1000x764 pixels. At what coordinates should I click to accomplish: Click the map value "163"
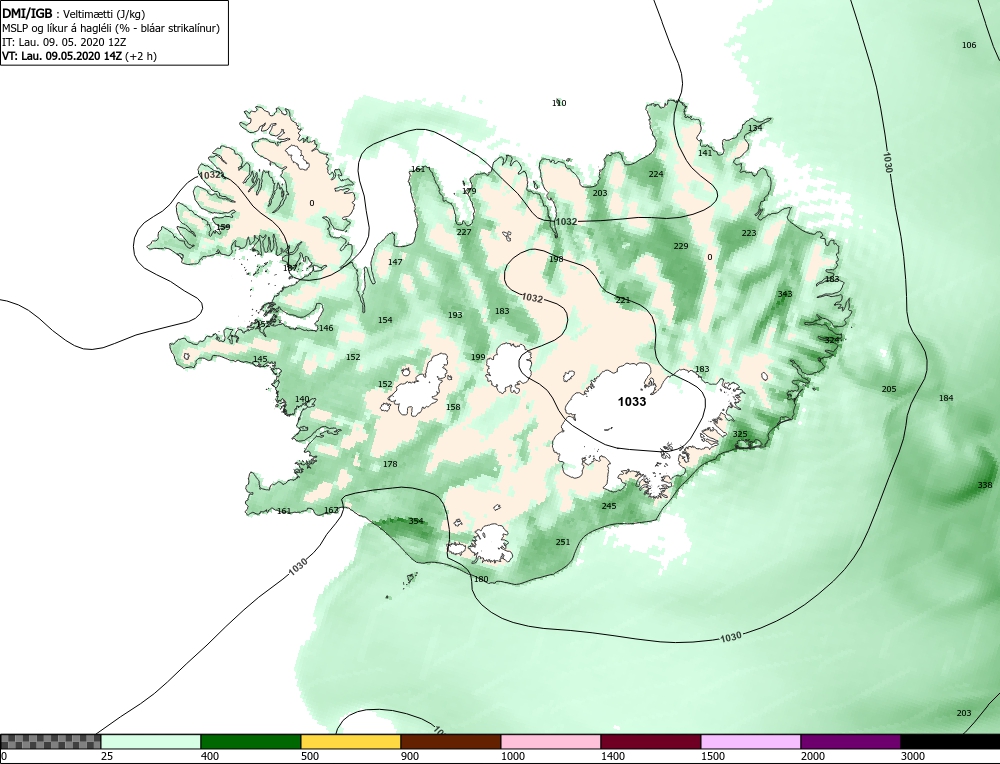[x=332, y=510]
